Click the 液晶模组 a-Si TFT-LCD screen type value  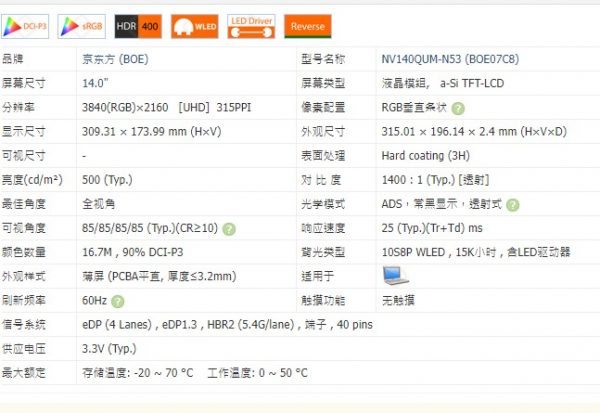point(443,83)
